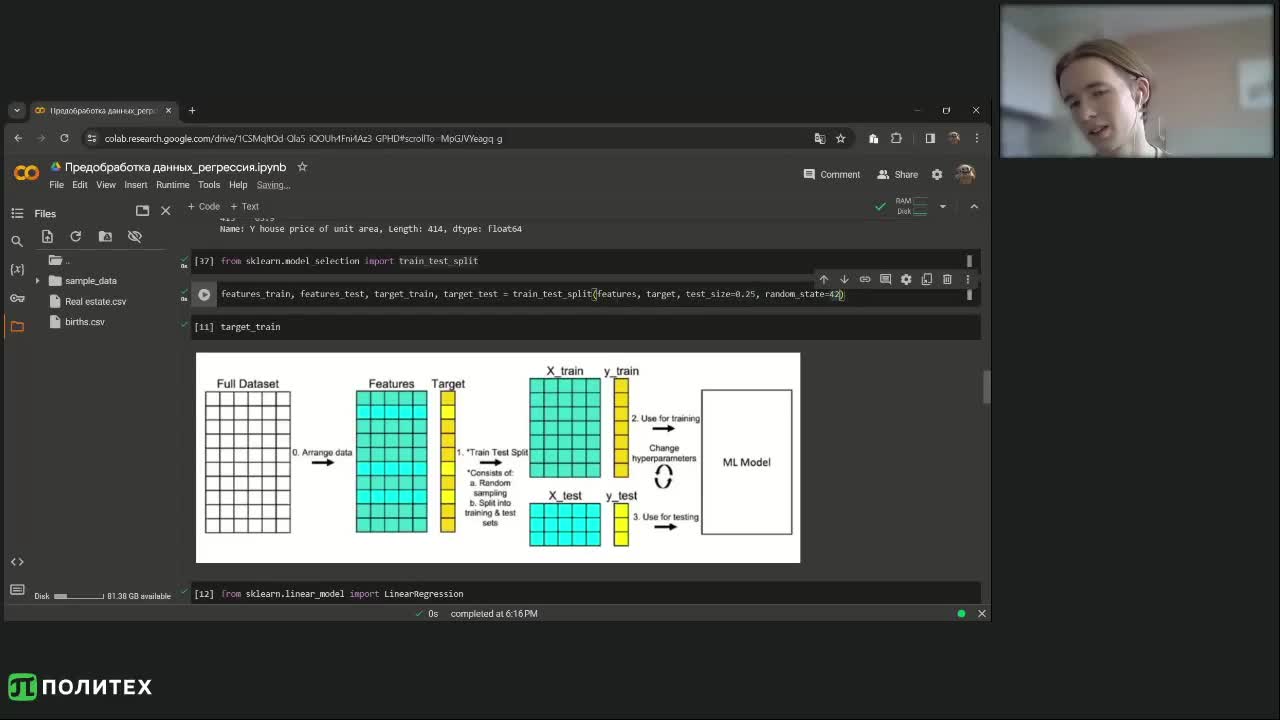The width and height of the screenshot is (1280, 720).
Task: Open the Help menu
Action: coord(237,185)
